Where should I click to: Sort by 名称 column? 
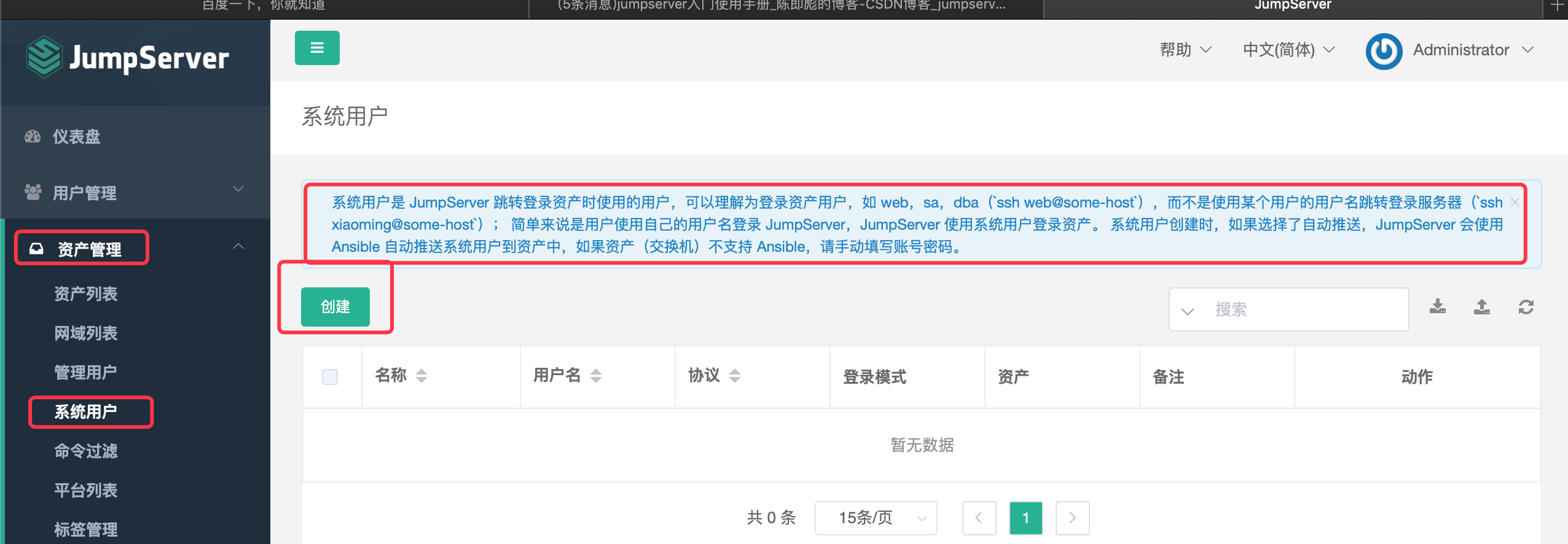[x=421, y=375]
